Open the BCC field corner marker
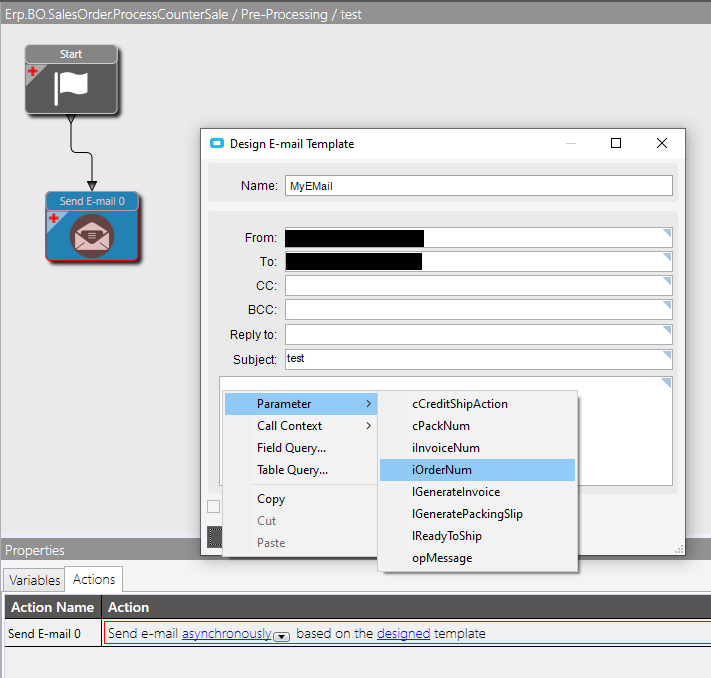Viewport: 711px width, 678px height. tap(667, 304)
